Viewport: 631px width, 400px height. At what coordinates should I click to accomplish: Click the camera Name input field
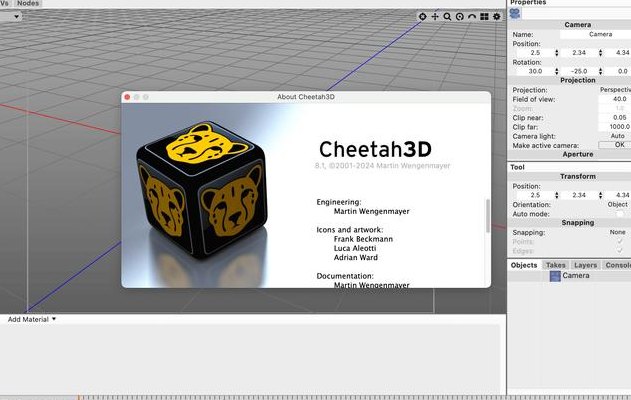(595, 35)
